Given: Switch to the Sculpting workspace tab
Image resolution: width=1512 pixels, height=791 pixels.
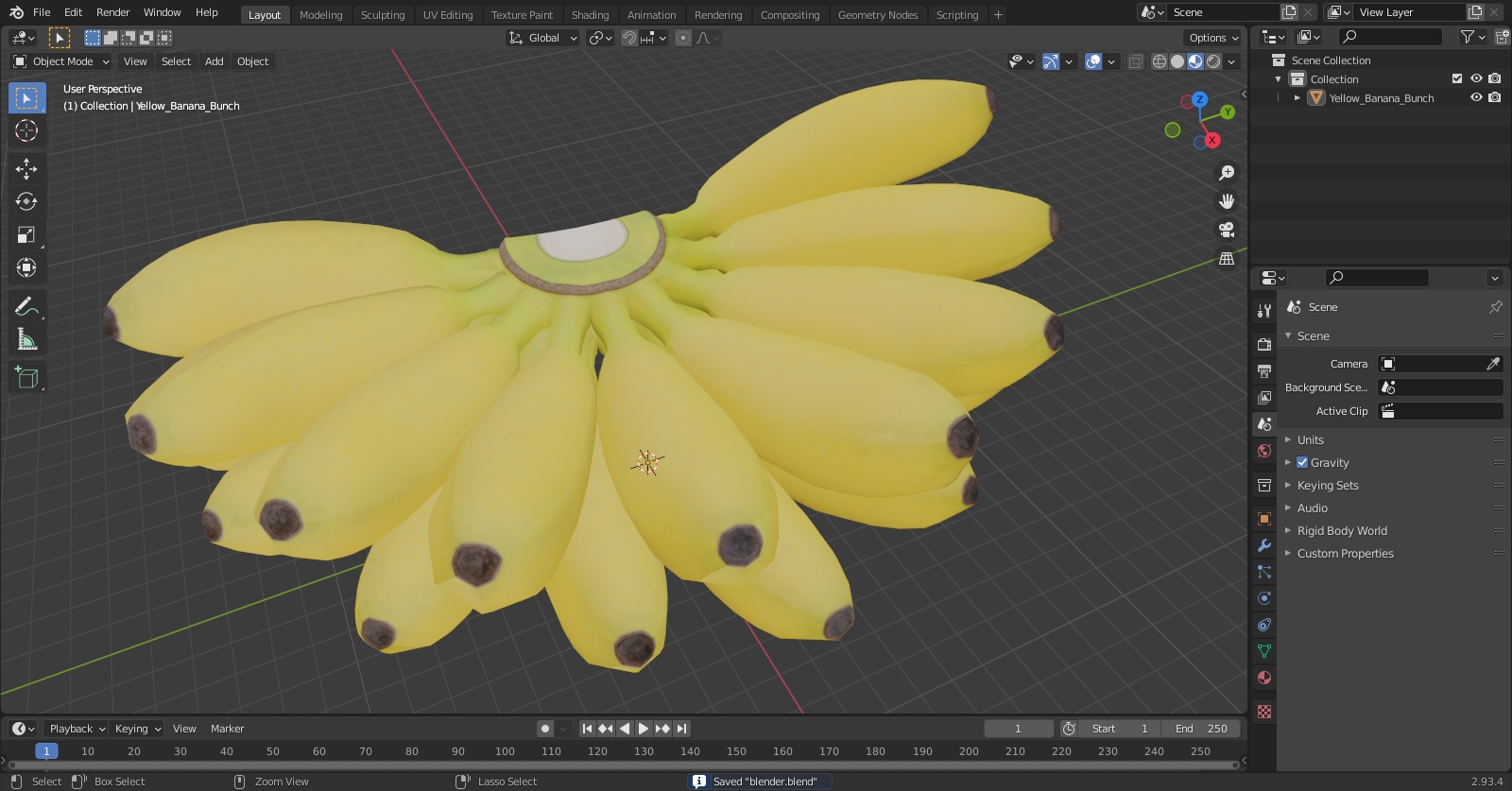Looking at the screenshot, I should pyautogui.click(x=383, y=15).
